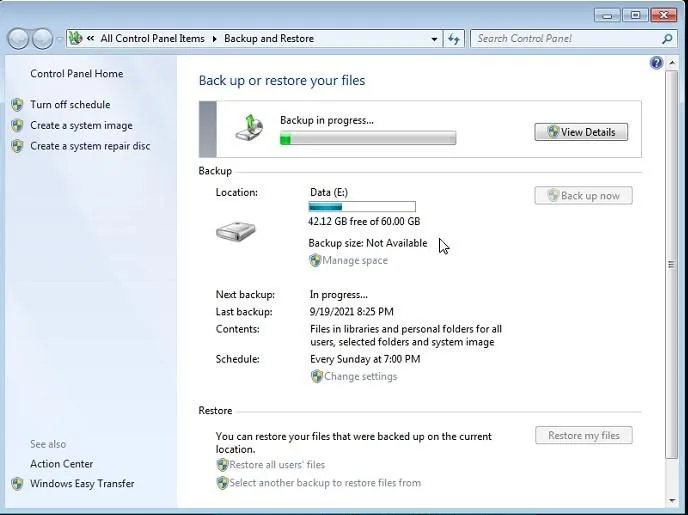Expand the breadcrumb double-chevron in address bar
The image size is (688, 515).
(91, 39)
